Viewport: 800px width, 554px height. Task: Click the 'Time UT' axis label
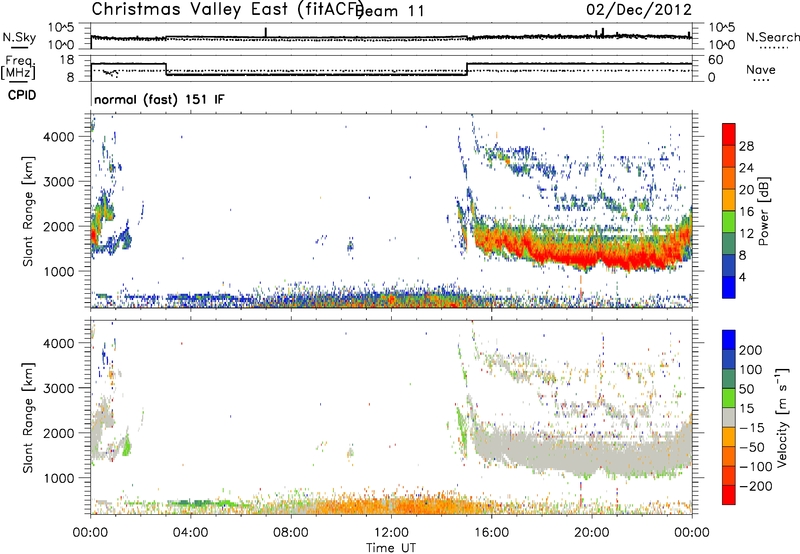pos(391,548)
